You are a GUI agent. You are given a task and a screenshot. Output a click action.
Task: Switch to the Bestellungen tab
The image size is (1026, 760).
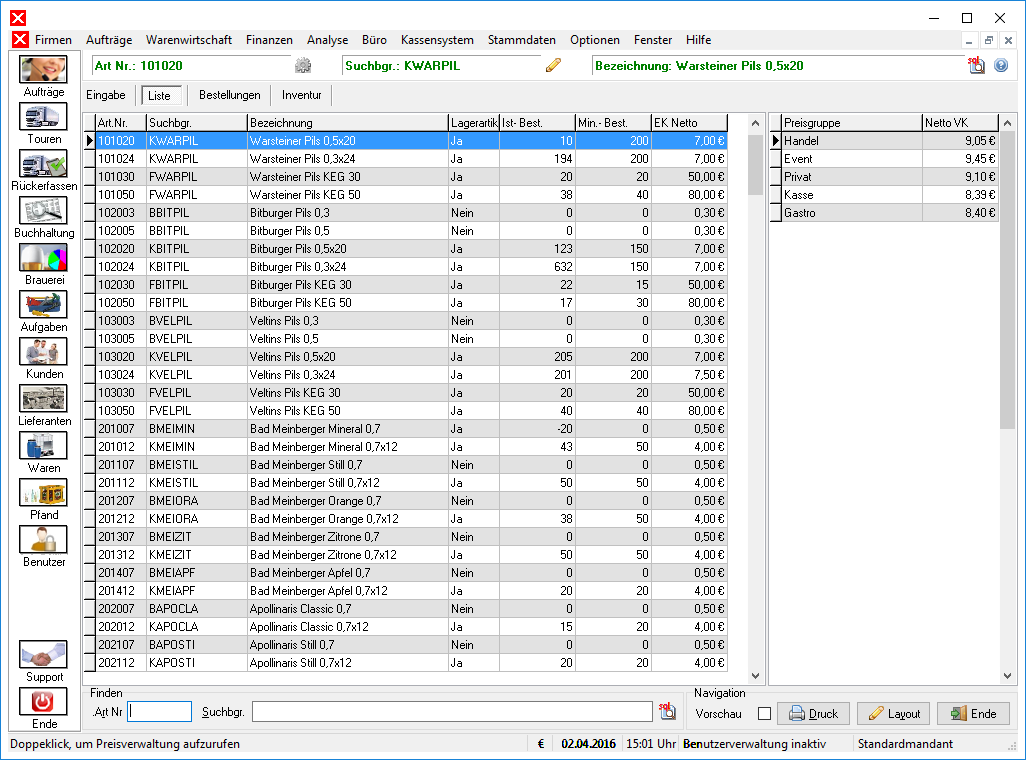230,95
